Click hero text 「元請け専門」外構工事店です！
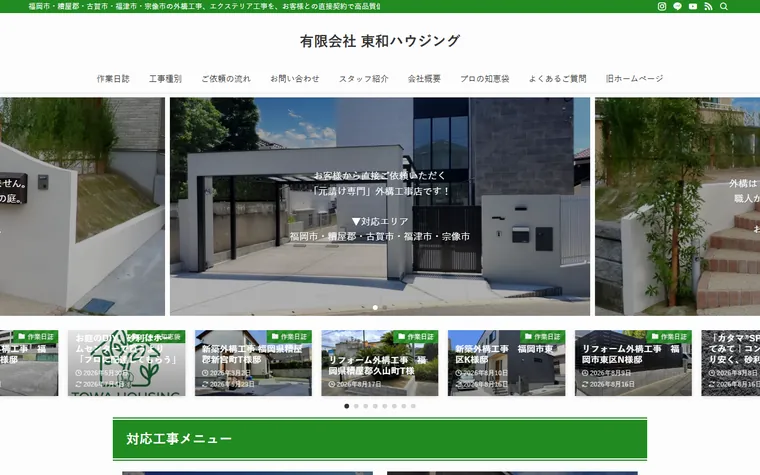 pos(380,191)
